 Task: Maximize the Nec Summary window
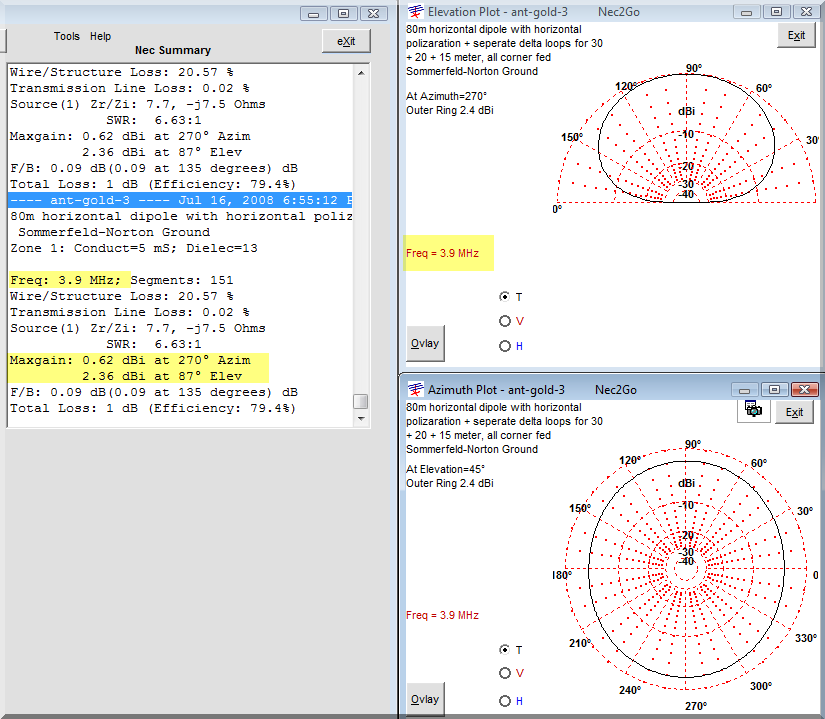tap(343, 13)
